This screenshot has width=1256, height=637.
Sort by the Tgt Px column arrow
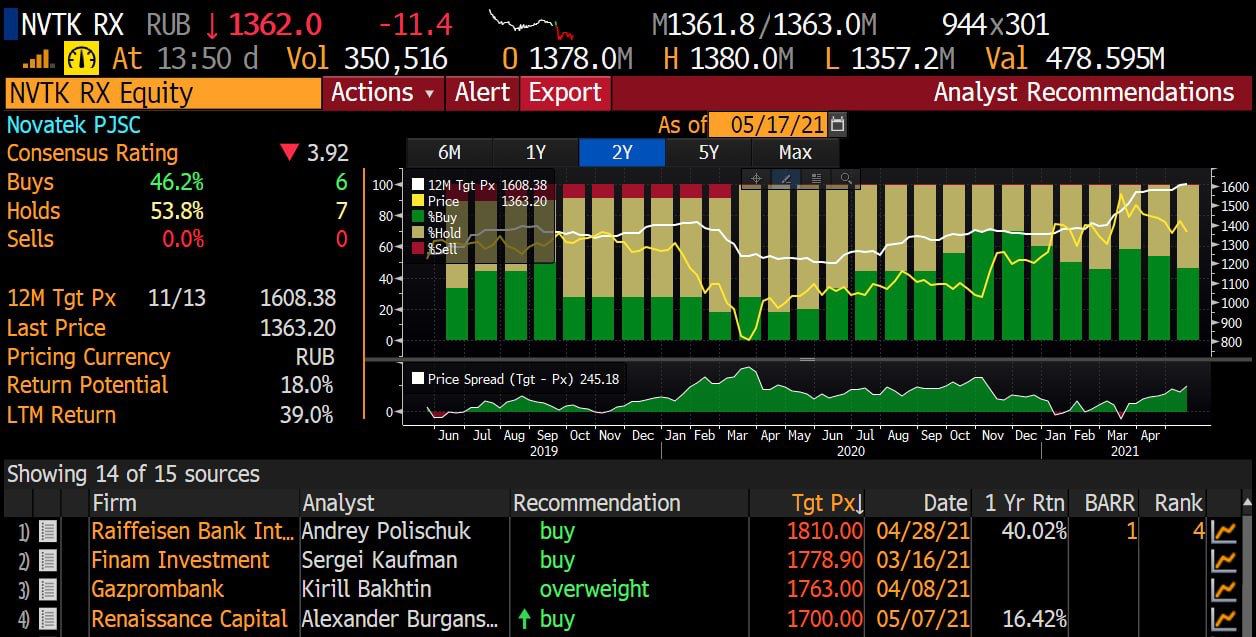[x=860, y=504]
